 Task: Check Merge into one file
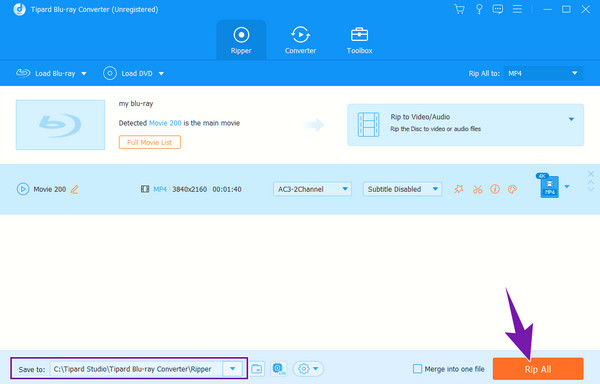click(417, 369)
